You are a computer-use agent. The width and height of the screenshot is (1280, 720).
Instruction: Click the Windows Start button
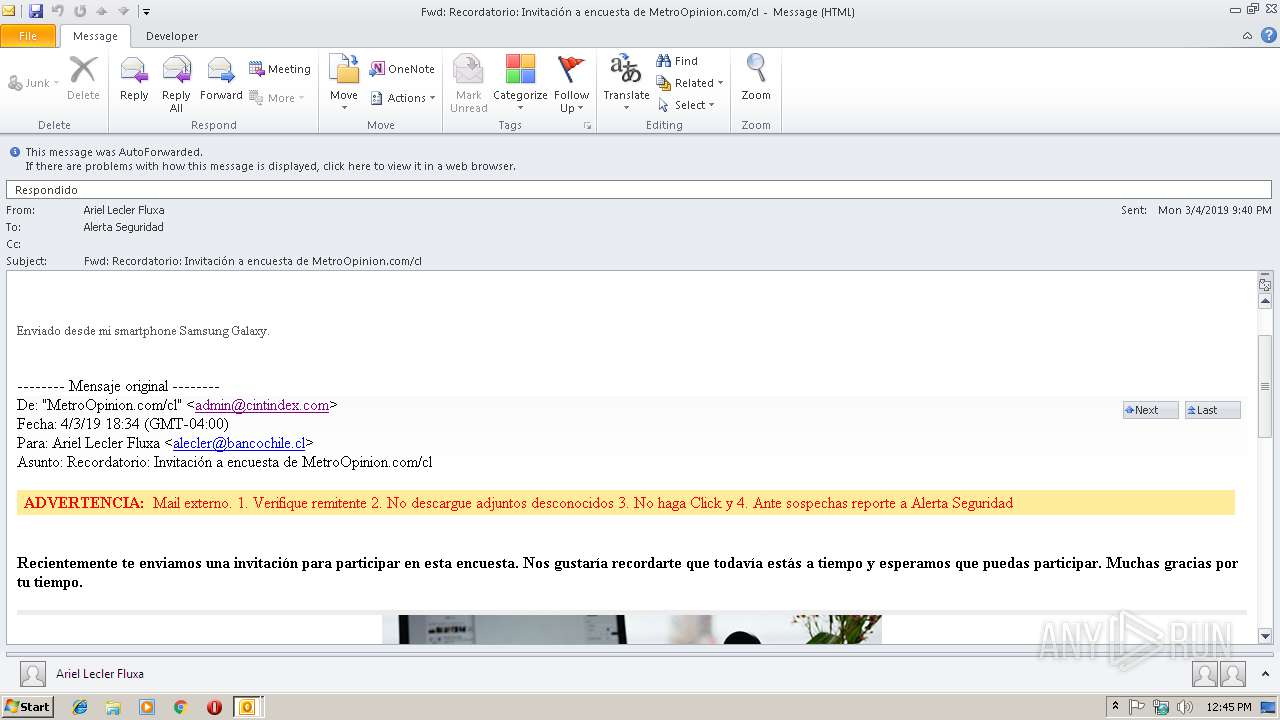pos(27,707)
